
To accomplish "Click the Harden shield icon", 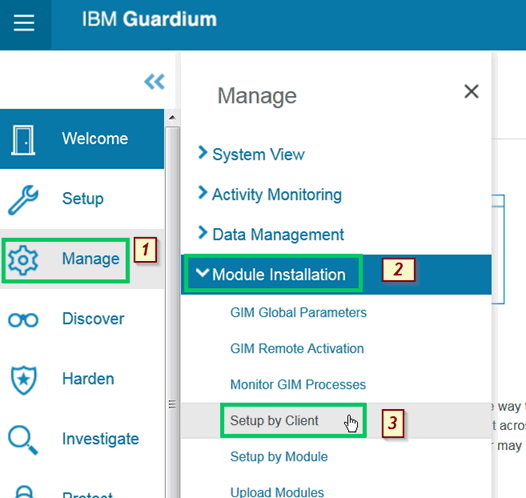I will [x=23, y=380].
